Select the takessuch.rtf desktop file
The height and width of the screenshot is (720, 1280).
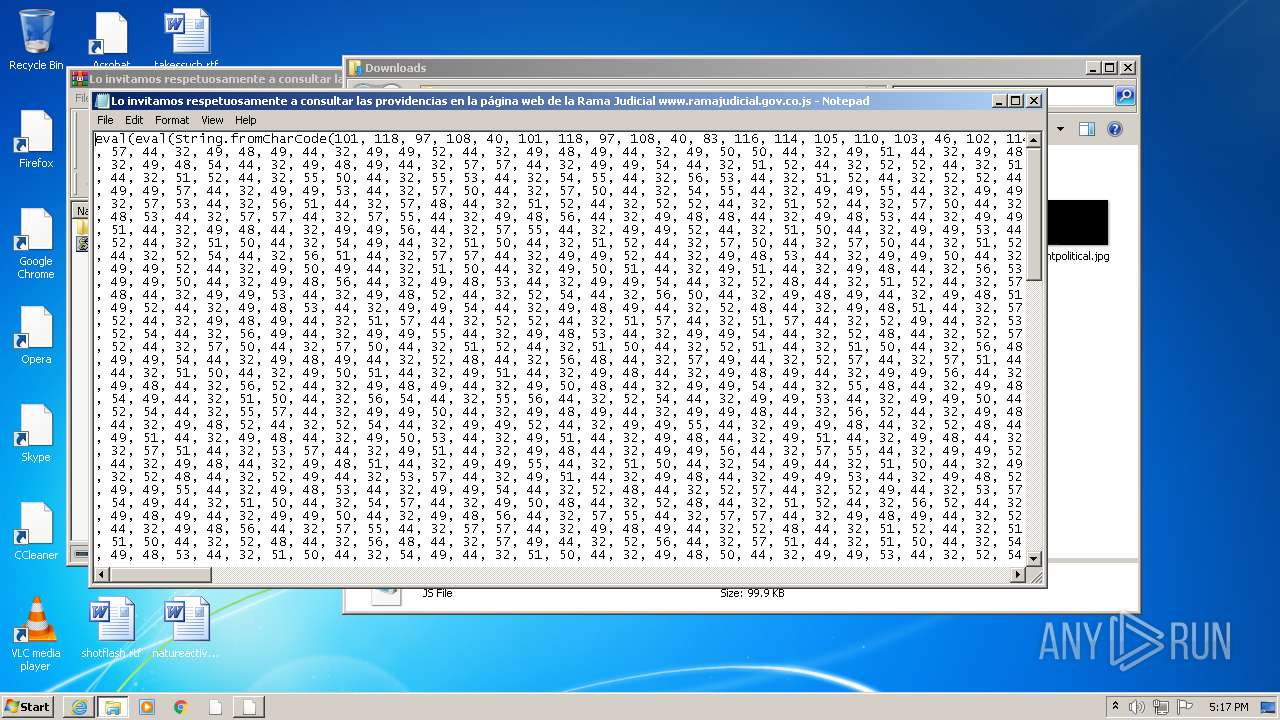(186, 40)
